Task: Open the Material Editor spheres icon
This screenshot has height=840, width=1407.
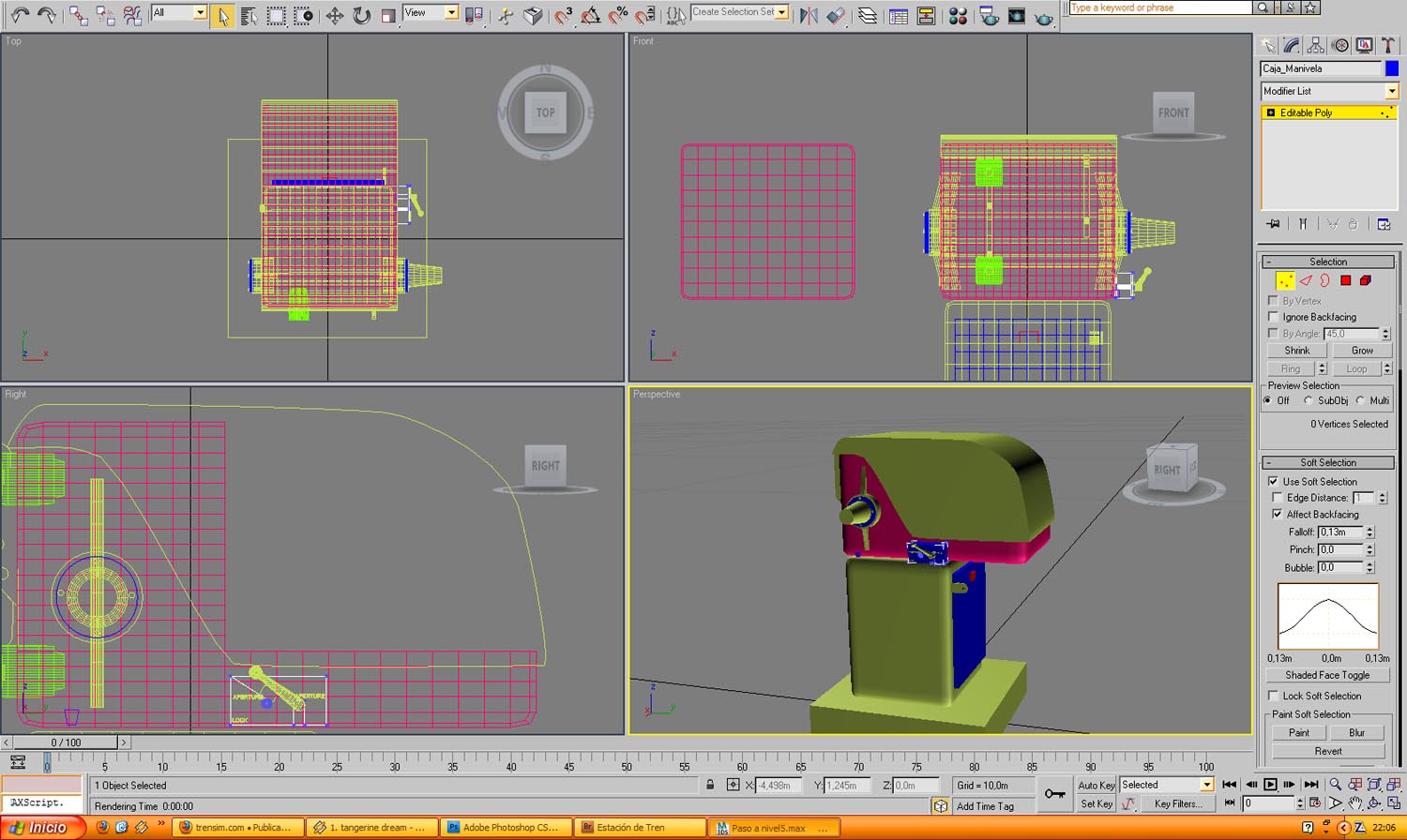Action: 958,16
